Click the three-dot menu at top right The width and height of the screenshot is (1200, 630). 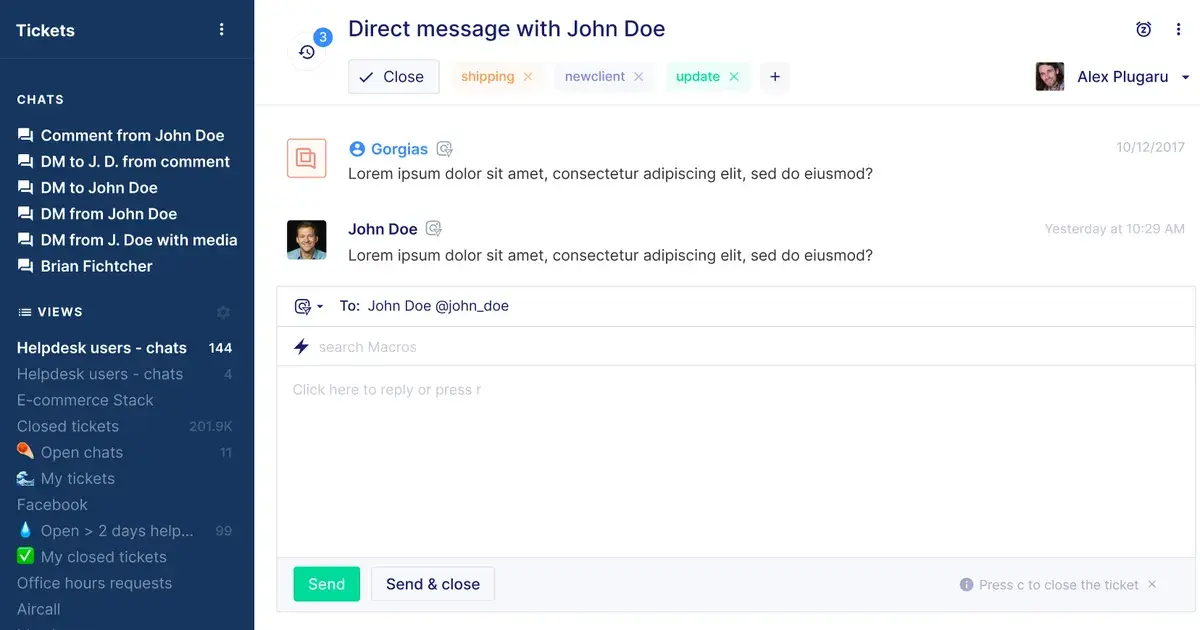(x=1179, y=29)
